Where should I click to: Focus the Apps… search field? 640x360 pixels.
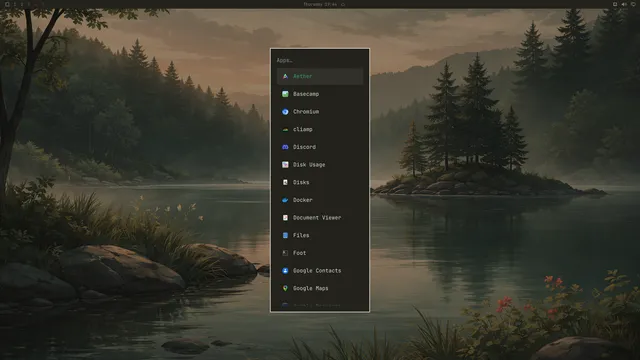coord(320,60)
